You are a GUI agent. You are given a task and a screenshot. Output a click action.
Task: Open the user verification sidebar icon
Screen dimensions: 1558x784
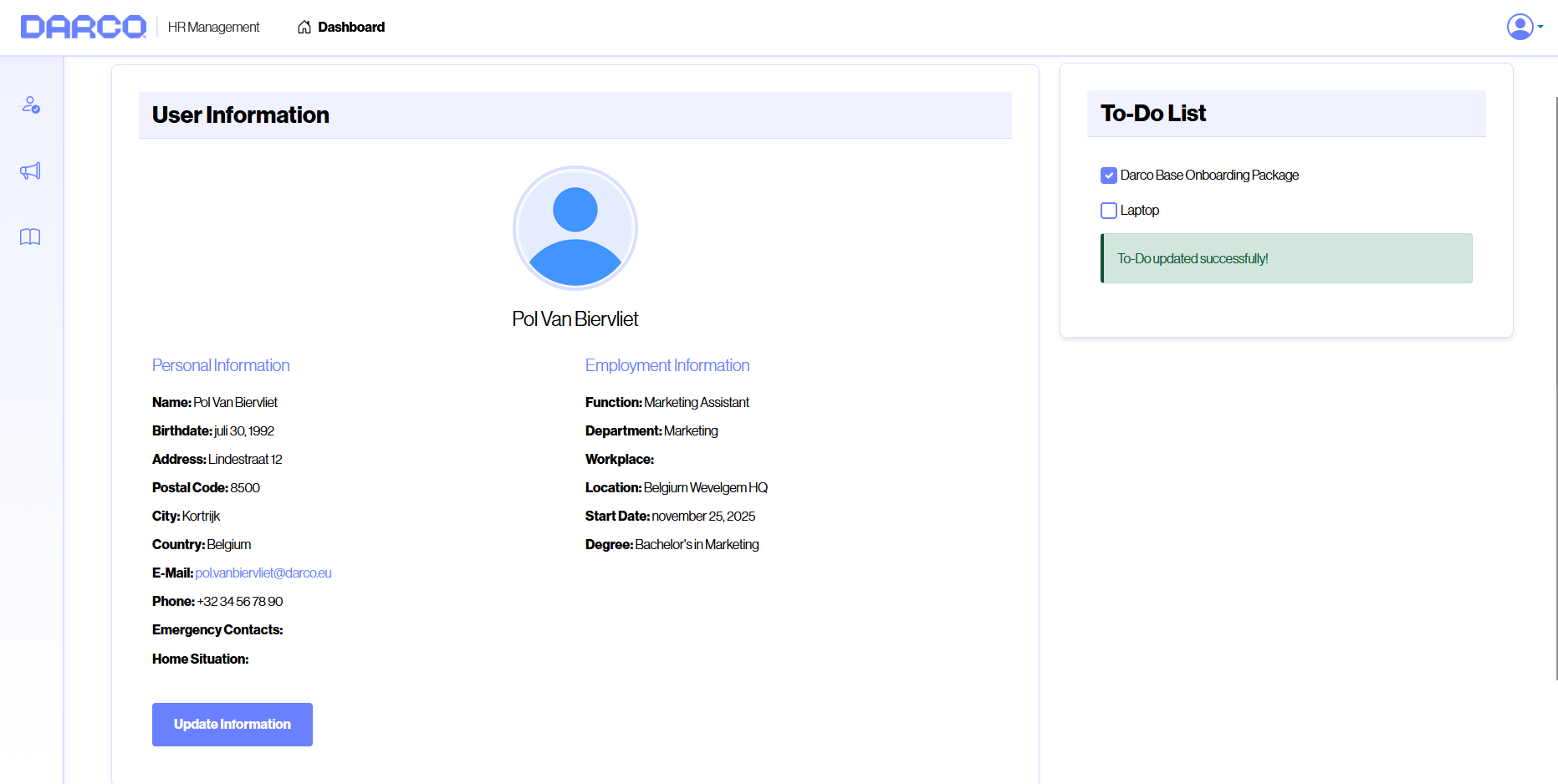pos(30,105)
